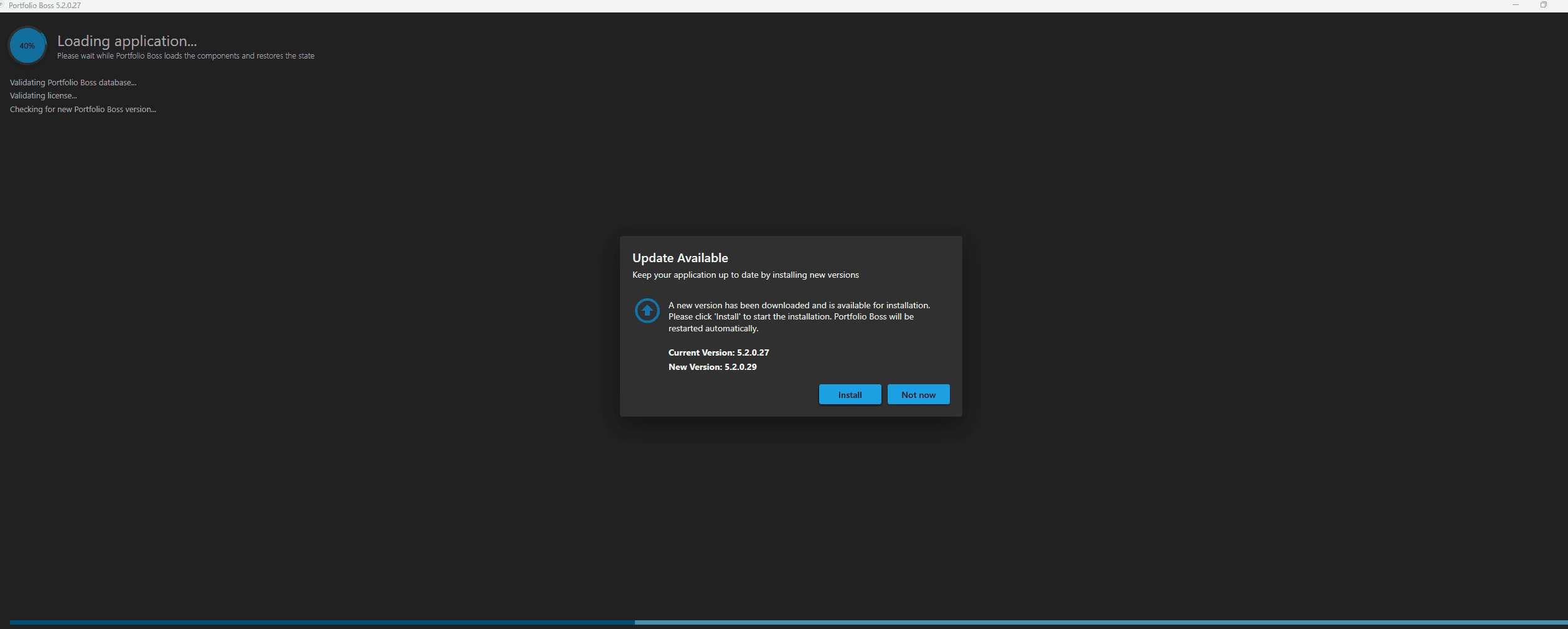Click 'Checking for new Portfolio Boss version...' line
The height and width of the screenshot is (629, 1568).
pos(83,110)
